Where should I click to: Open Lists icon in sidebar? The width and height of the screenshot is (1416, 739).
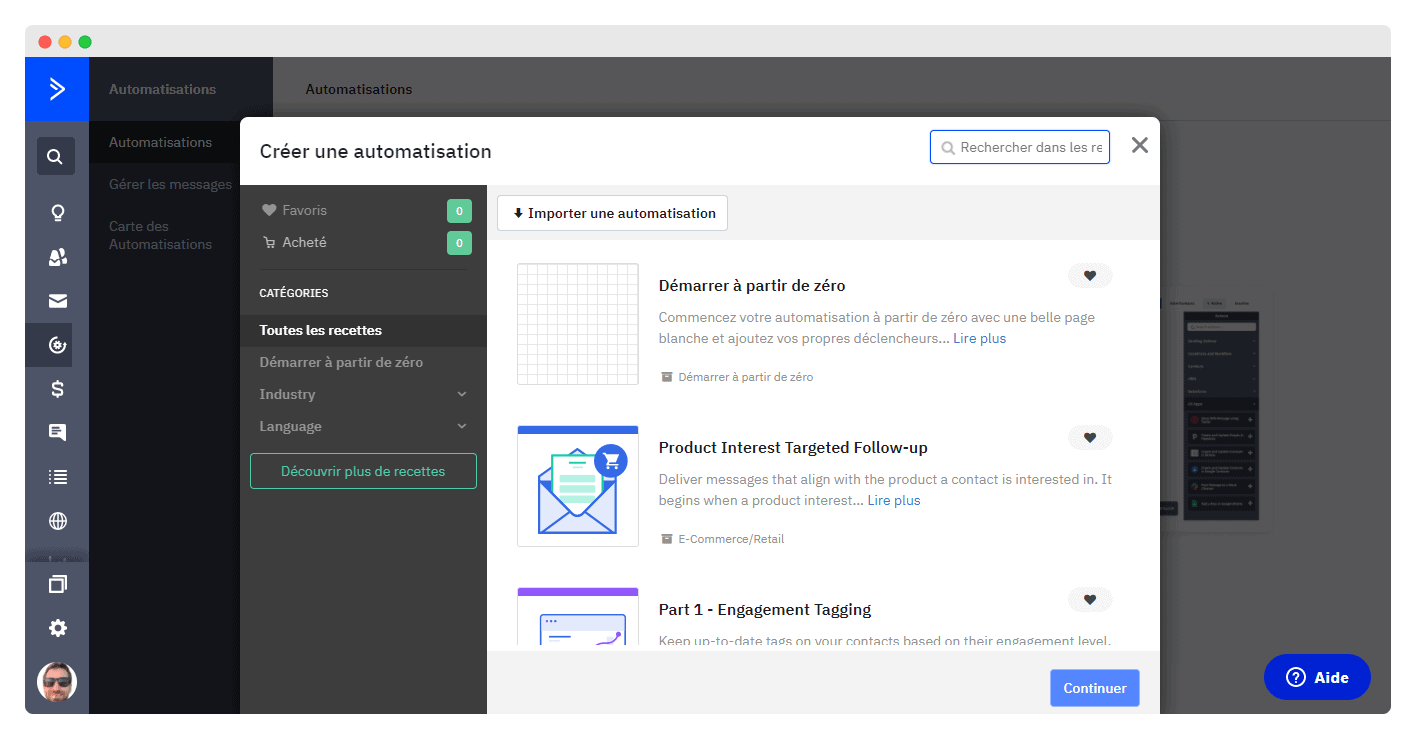point(58,477)
